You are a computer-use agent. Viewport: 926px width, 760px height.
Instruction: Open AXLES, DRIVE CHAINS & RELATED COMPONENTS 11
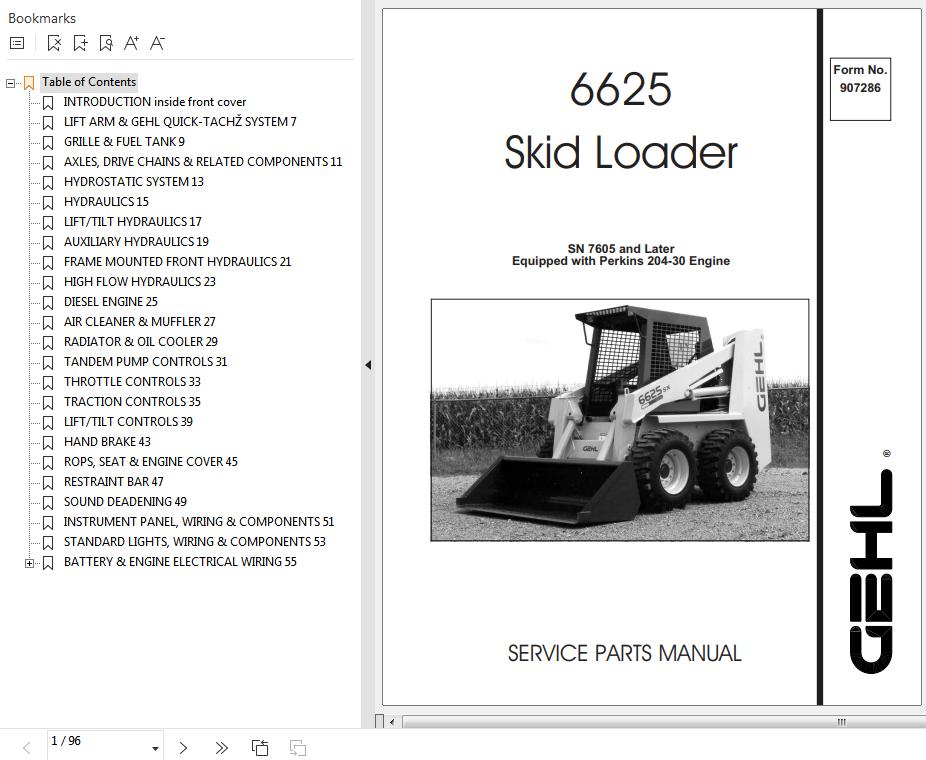tap(203, 162)
